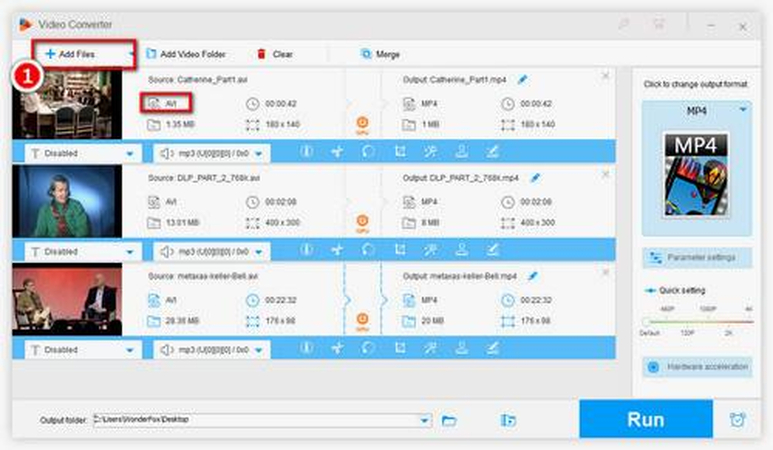Open the rotate tool for metaxas-keller-Bell
This screenshot has height=450, width=773.
pos(368,347)
